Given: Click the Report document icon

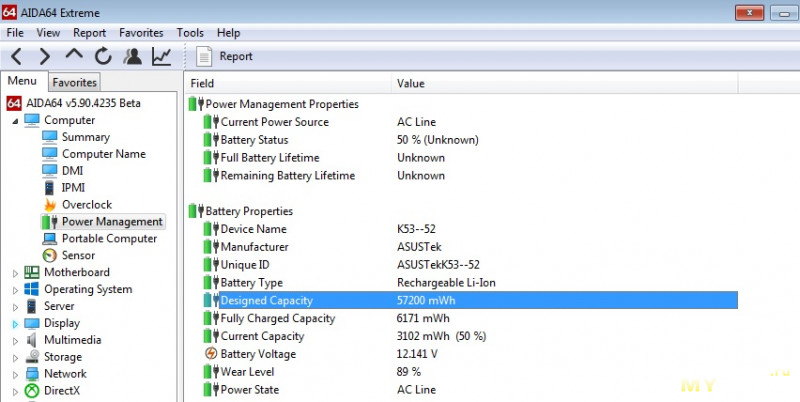Looking at the screenshot, I should coord(204,56).
